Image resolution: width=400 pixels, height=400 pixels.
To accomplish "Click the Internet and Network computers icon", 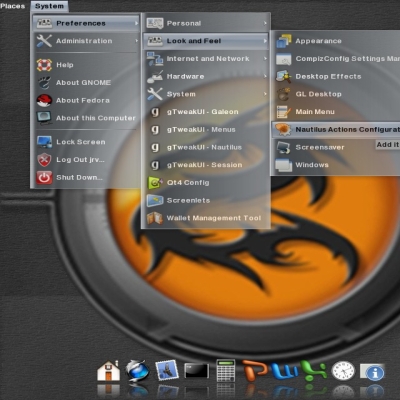I will point(155,59).
